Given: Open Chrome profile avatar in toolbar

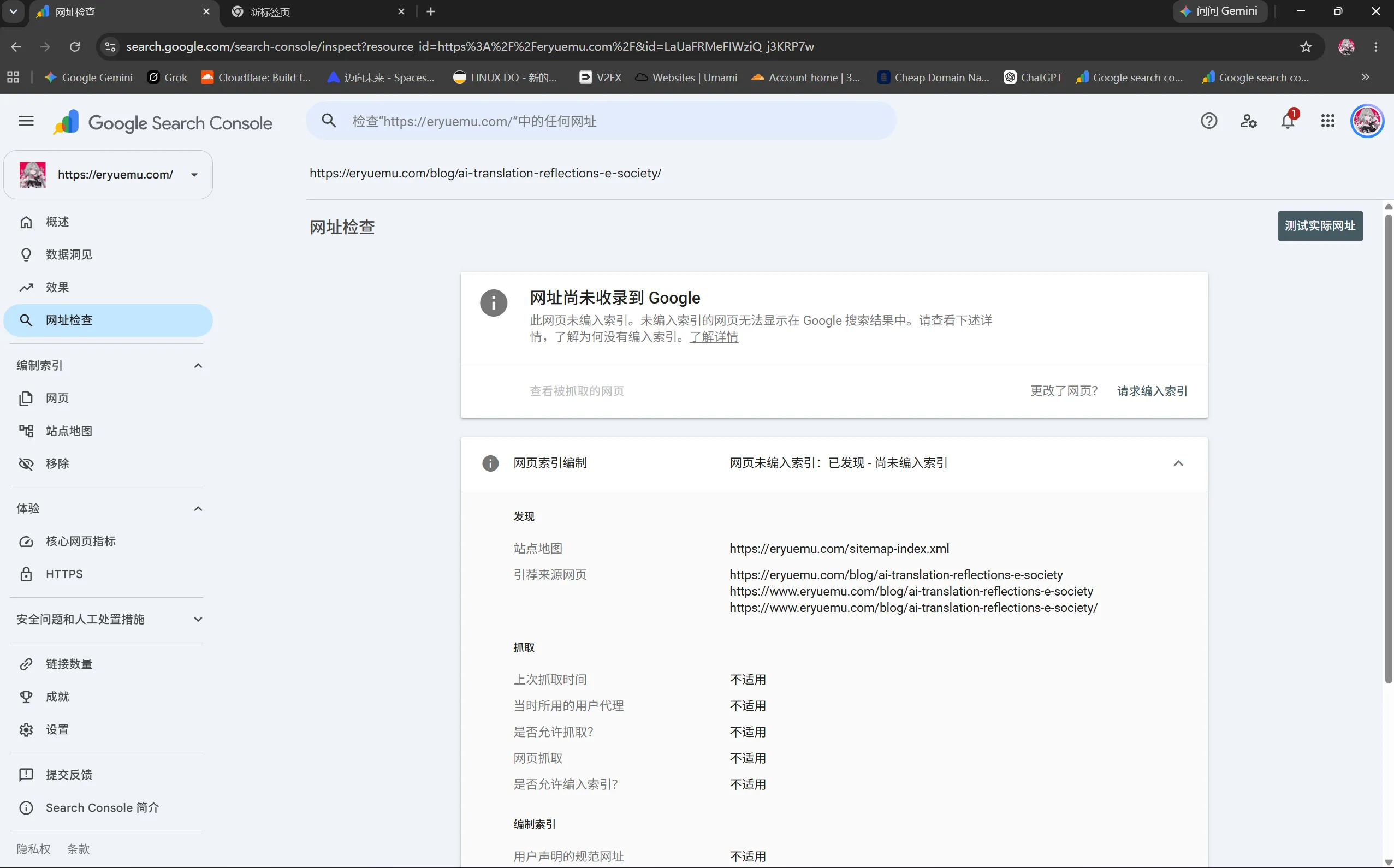Looking at the screenshot, I should pyautogui.click(x=1346, y=46).
